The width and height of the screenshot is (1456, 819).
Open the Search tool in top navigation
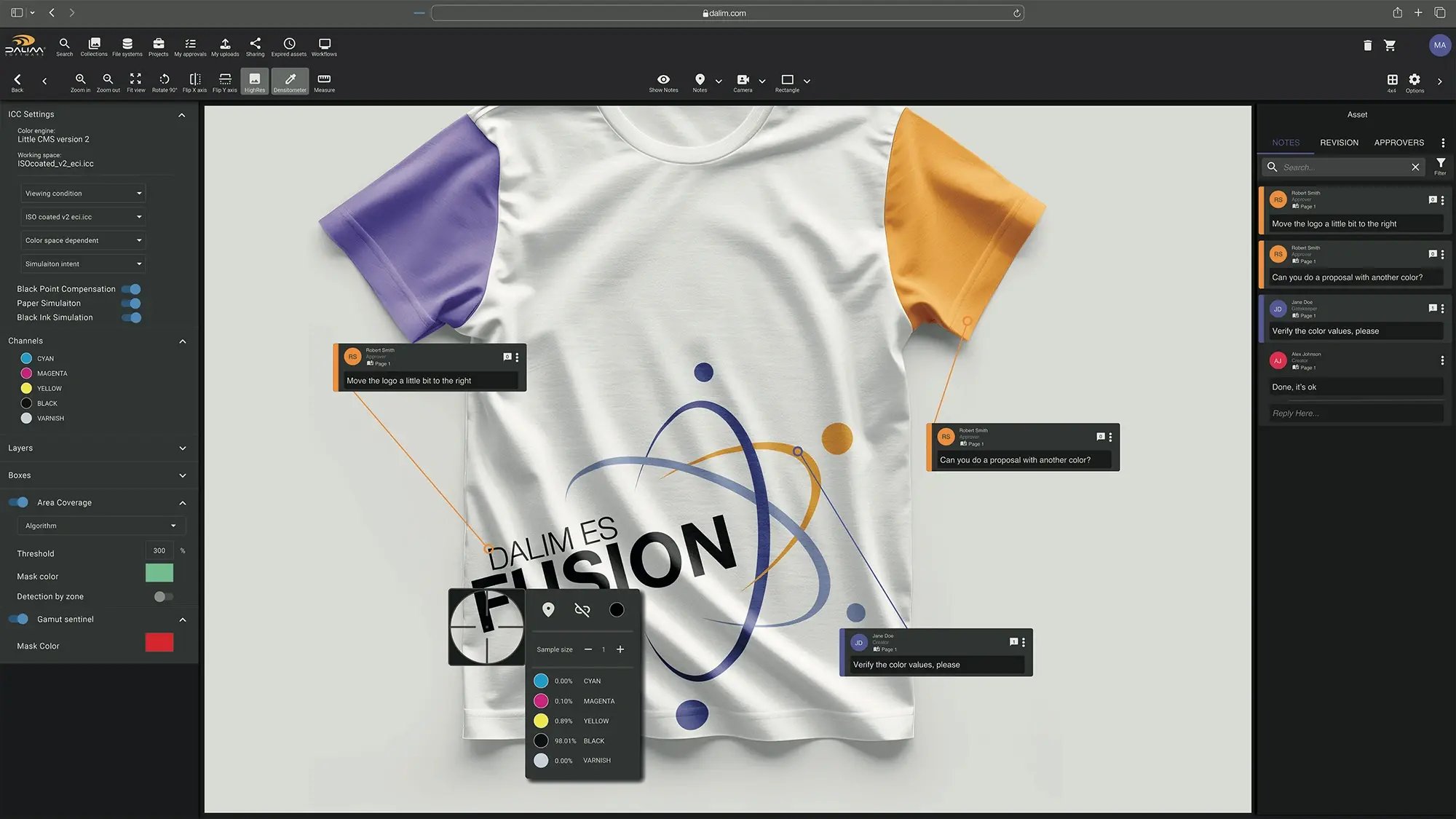[x=64, y=47]
